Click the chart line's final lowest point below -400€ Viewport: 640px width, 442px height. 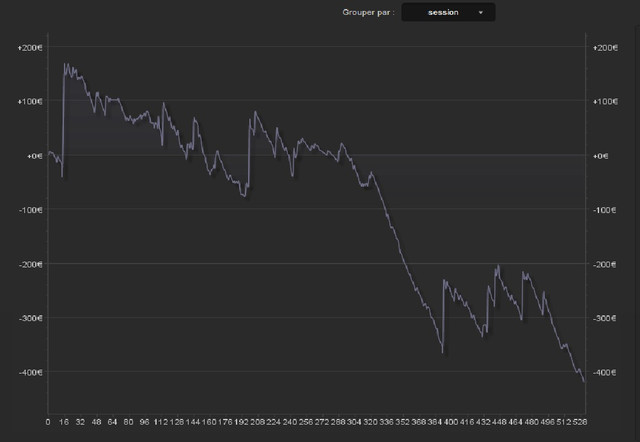tap(584, 382)
